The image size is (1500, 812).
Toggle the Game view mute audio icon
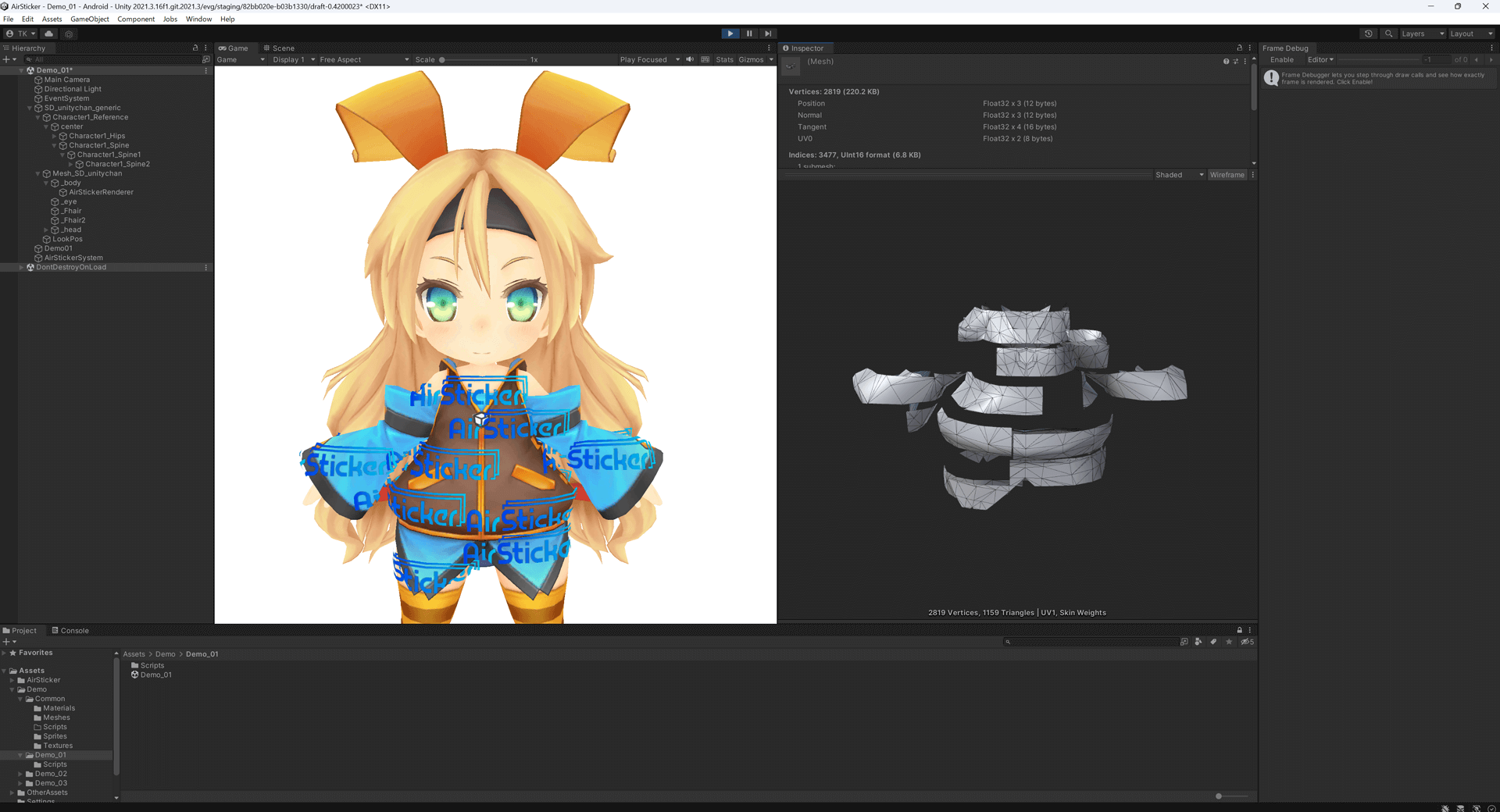point(690,59)
